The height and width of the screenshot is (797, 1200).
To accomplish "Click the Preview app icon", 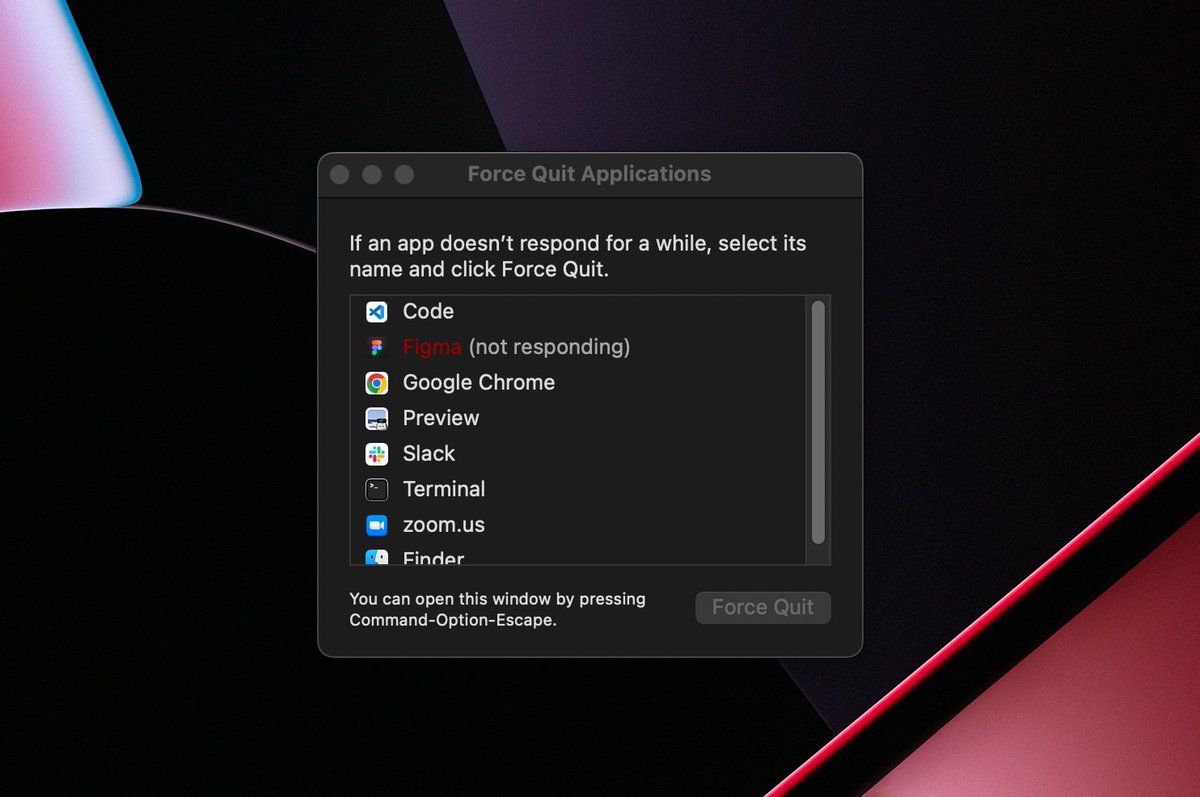I will point(376,418).
